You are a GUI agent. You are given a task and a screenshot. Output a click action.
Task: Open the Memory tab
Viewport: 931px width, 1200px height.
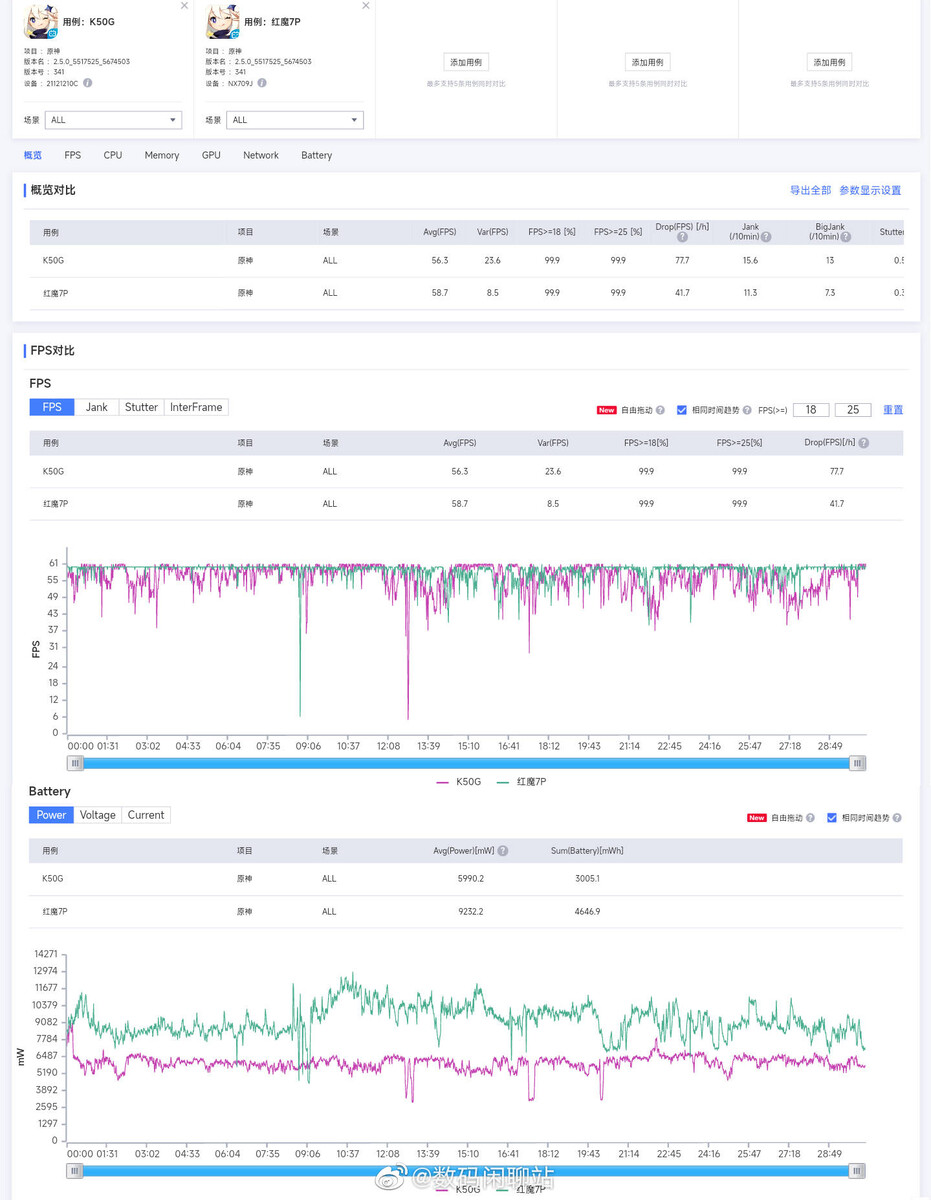[x=162, y=155]
